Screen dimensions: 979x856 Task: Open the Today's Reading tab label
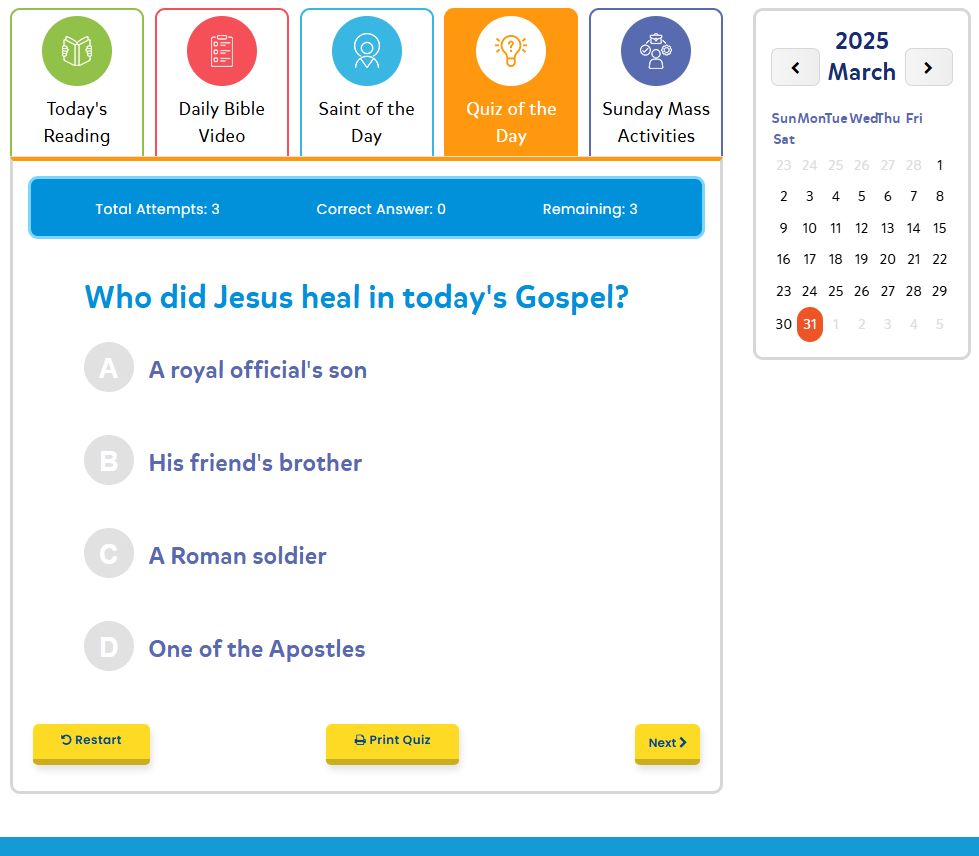pyautogui.click(x=77, y=122)
